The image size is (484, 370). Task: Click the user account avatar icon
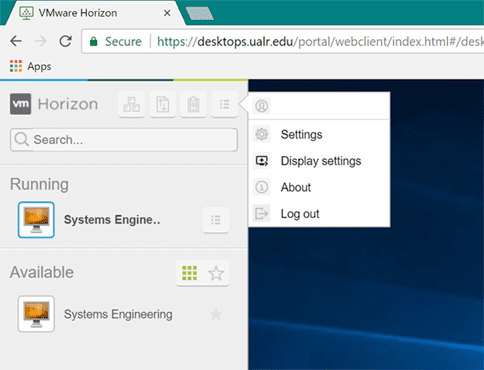(x=261, y=106)
